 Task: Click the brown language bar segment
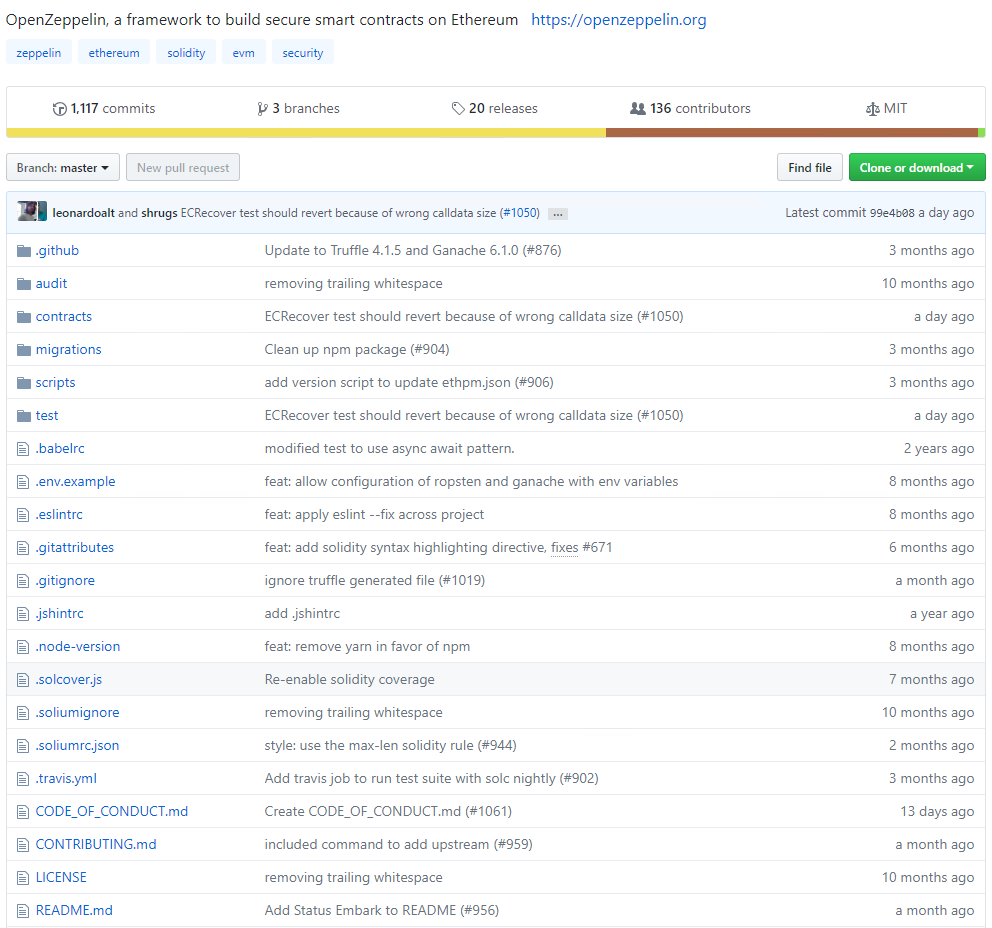(792, 133)
